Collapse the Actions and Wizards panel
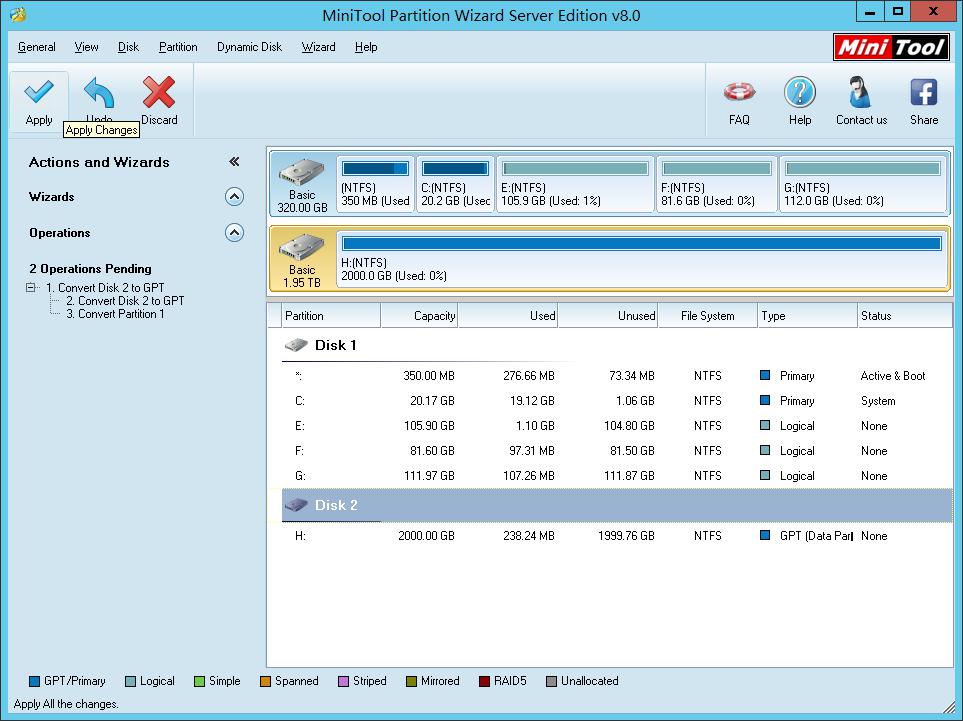Image resolution: width=963 pixels, height=721 pixels. coord(234,162)
